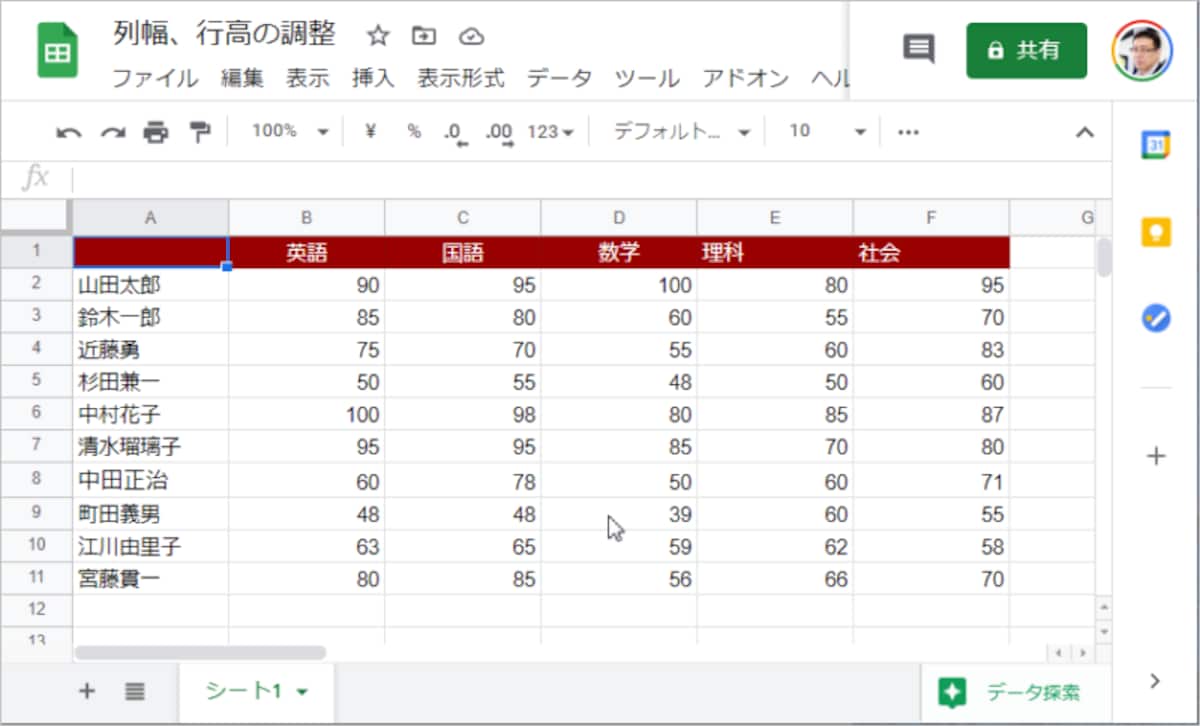The image size is (1200, 726).
Task: Select the row 11 header
Action: point(36,578)
